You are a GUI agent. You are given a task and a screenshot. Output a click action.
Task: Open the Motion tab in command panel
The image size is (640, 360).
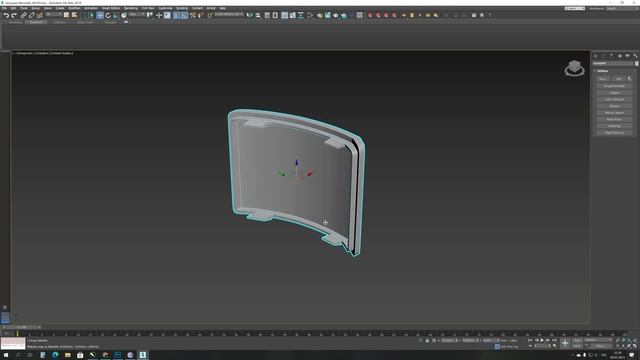point(620,56)
